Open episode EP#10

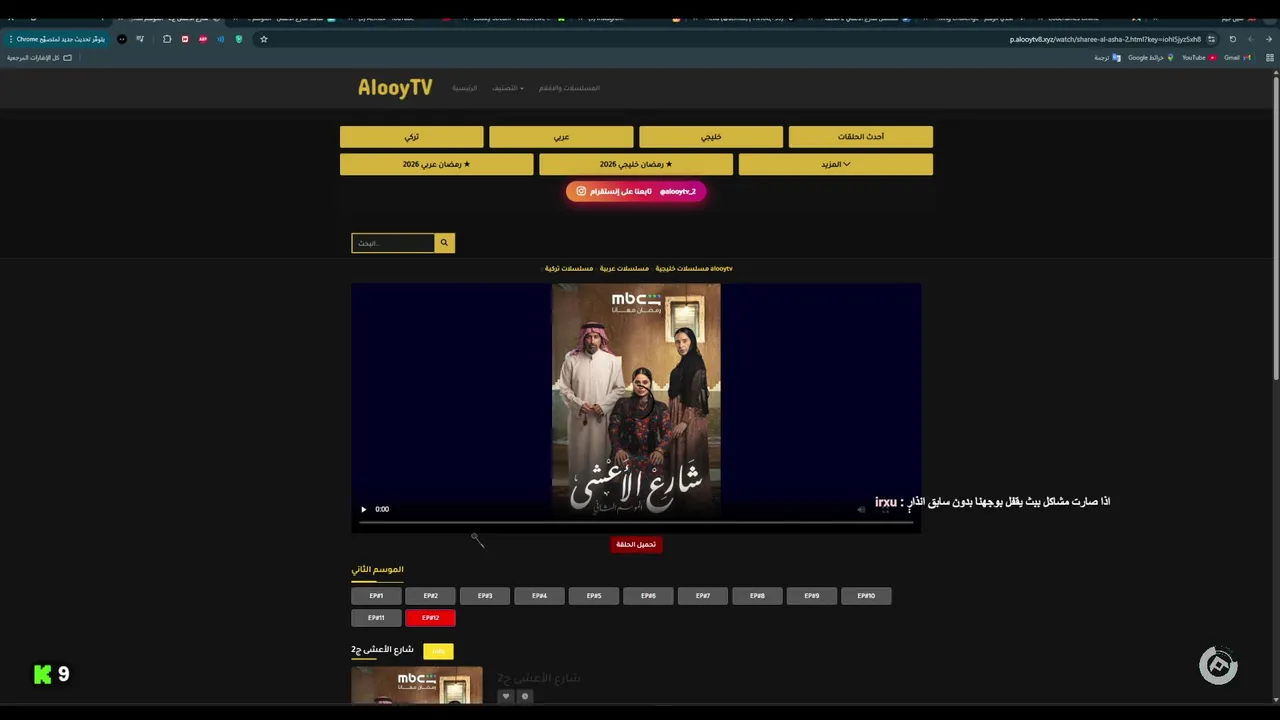[x=866, y=596]
